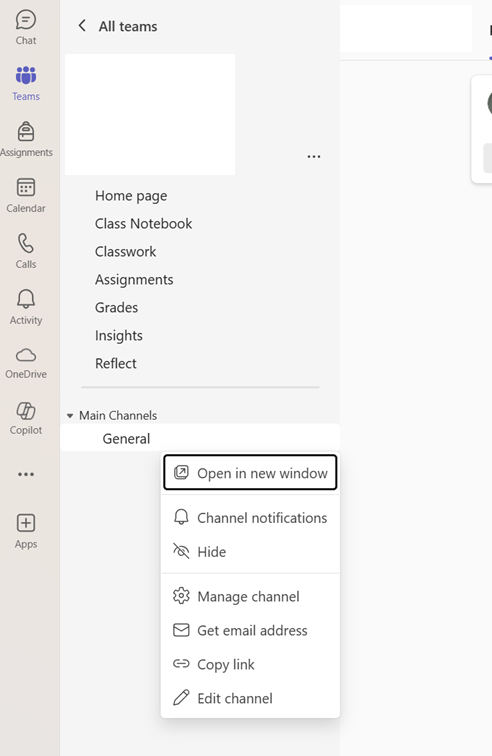Open the Class Notebook link
492x756 pixels.
point(143,224)
